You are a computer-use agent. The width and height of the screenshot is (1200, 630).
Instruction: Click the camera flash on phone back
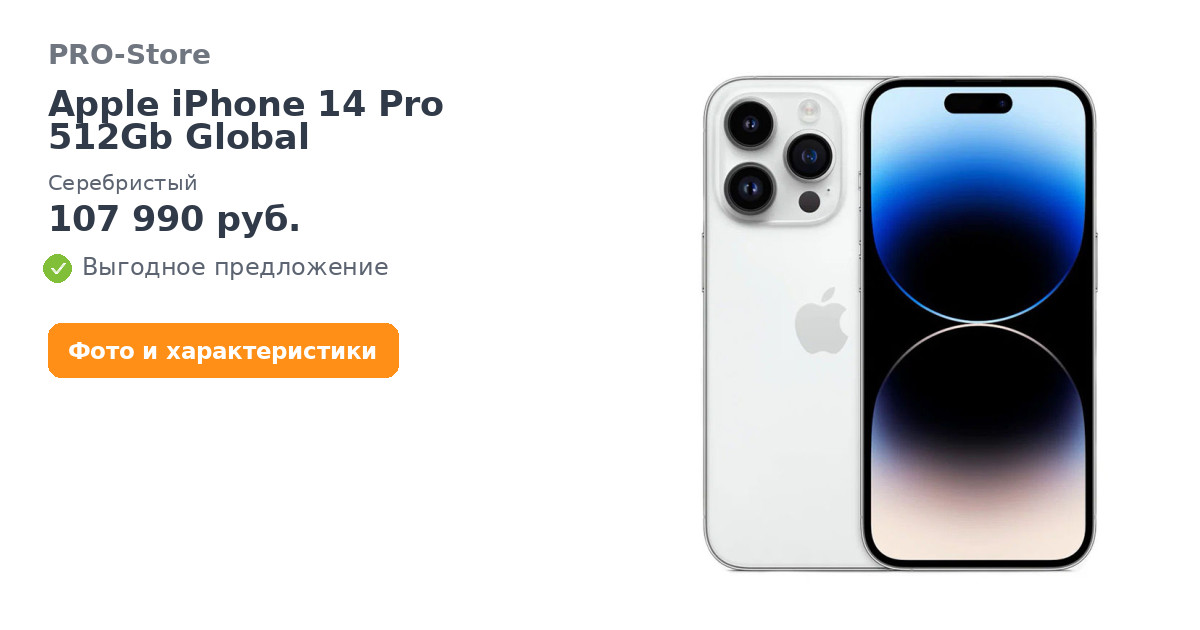tap(808, 111)
